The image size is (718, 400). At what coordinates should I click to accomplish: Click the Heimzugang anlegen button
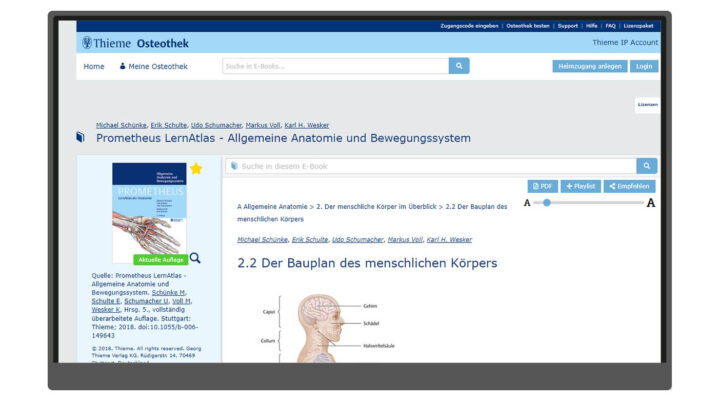point(590,66)
